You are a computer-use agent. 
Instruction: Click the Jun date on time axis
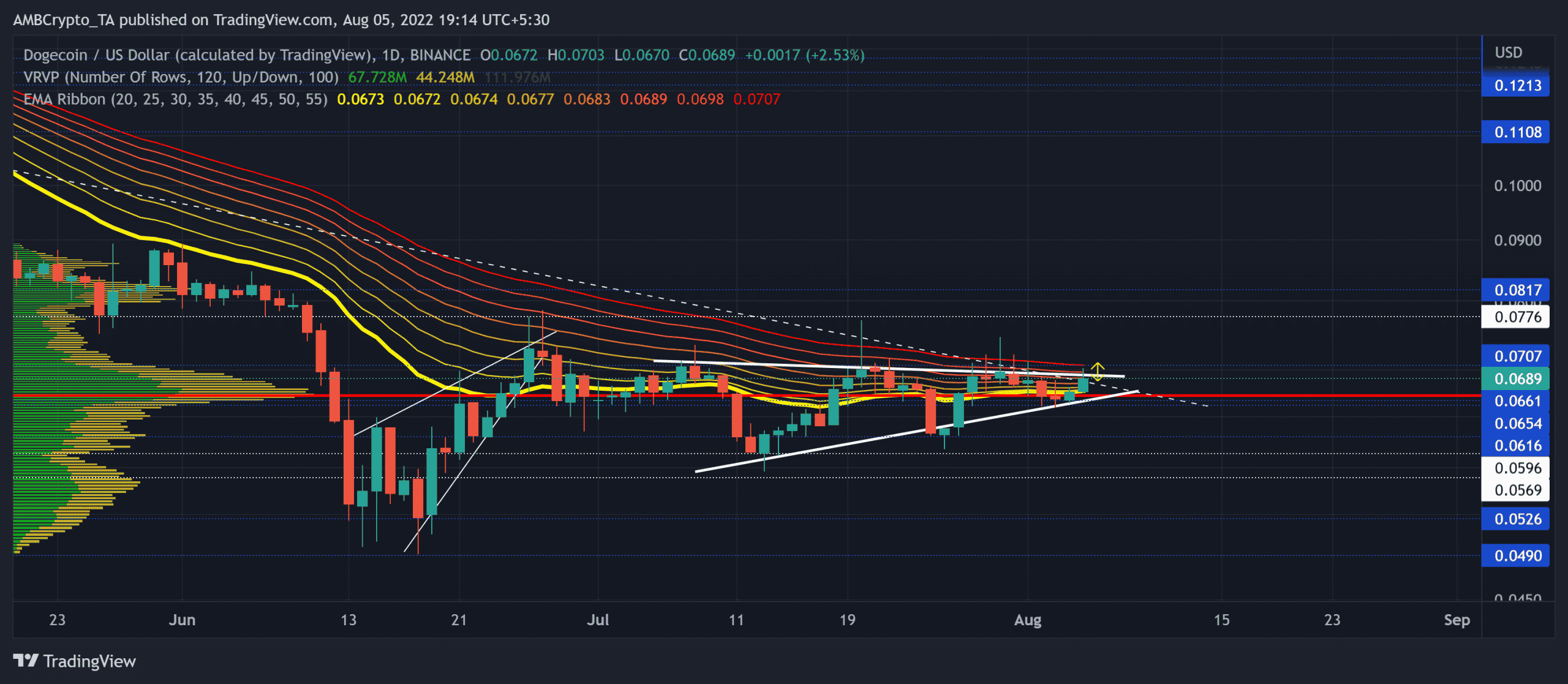pyautogui.click(x=182, y=620)
